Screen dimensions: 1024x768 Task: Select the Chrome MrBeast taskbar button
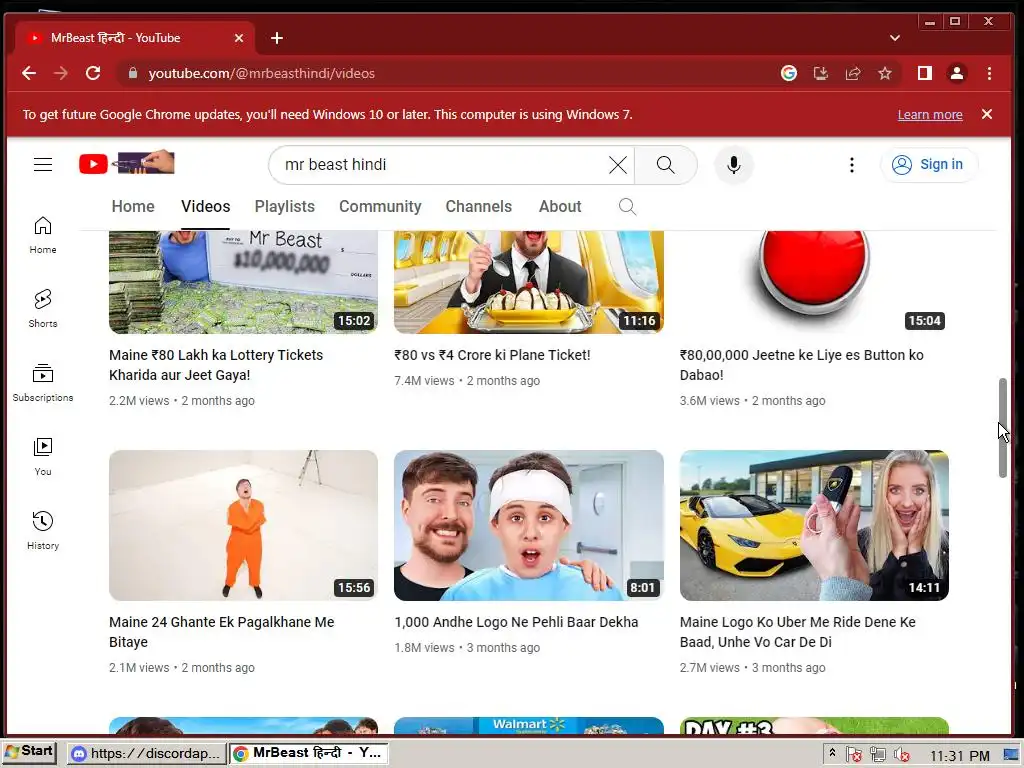309,754
